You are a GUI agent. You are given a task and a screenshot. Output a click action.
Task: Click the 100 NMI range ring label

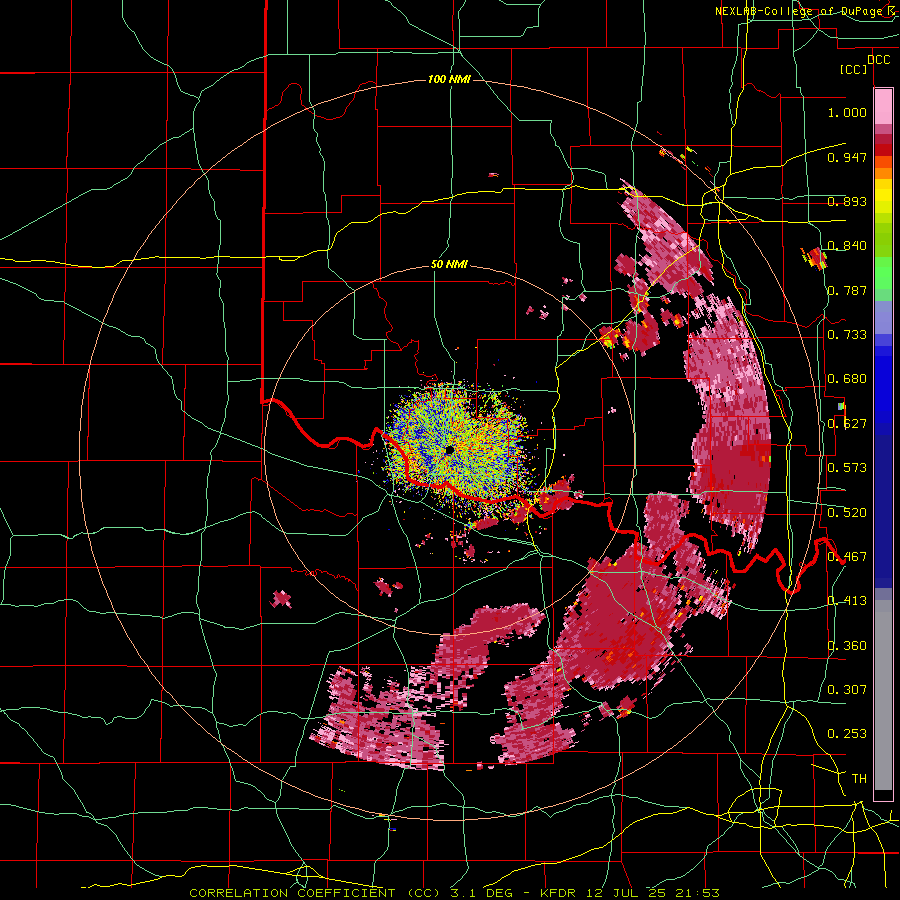point(449,79)
